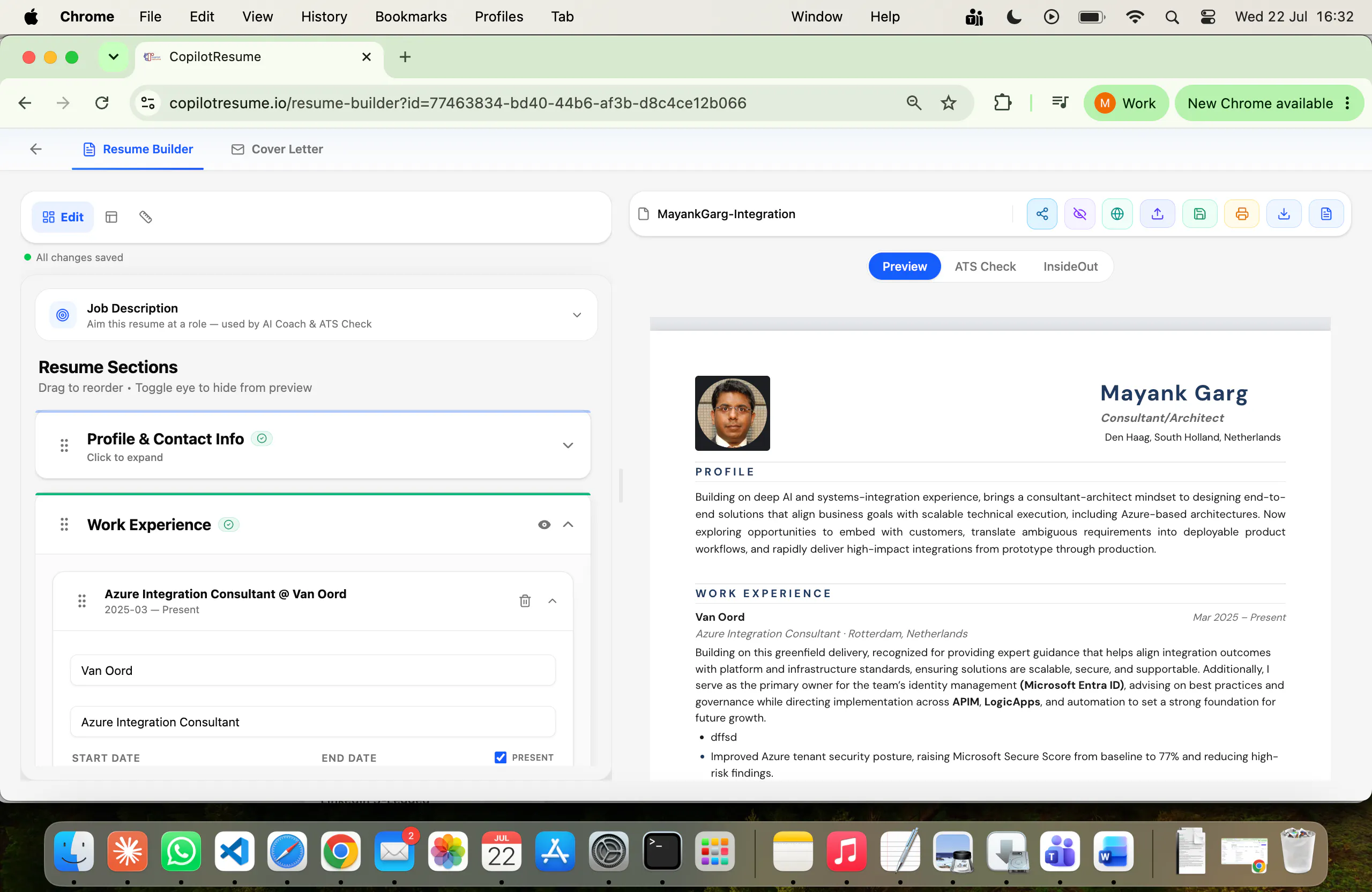This screenshot has width=1372, height=892.
Task: Click the globe publish icon
Action: [1116, 214]
